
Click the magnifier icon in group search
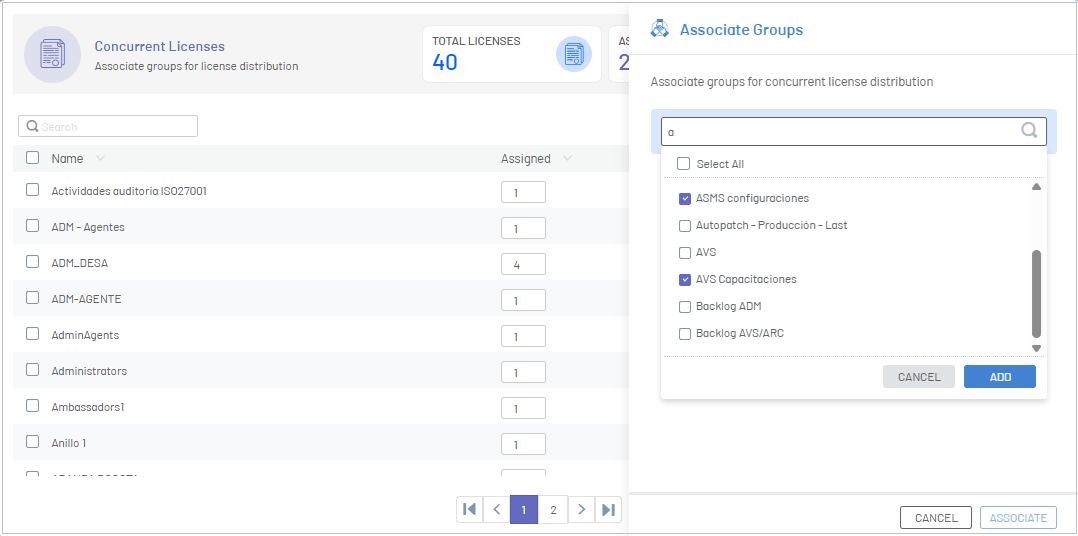(x=1029, y=131)
